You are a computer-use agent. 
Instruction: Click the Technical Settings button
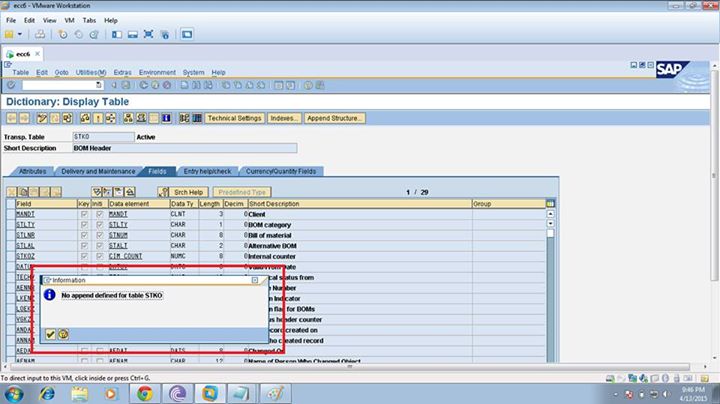pos(235,118)
